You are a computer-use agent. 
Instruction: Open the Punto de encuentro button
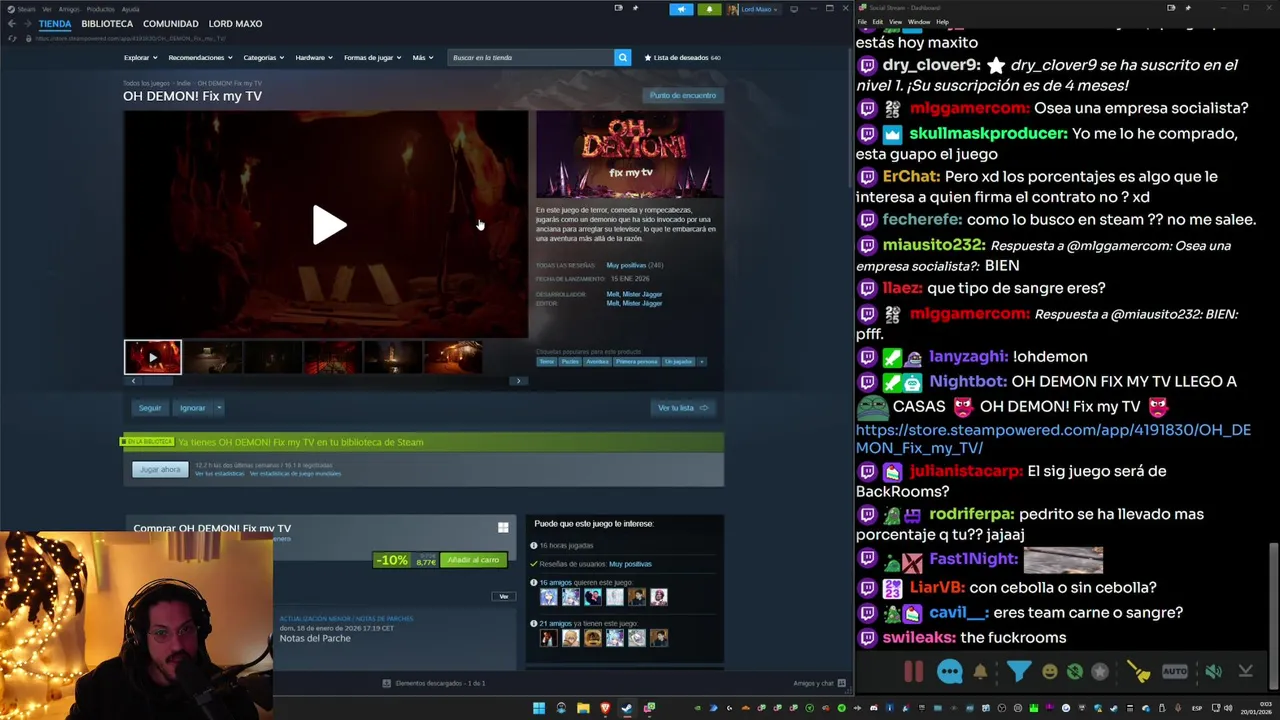pyautogui.click(x=683, y=95)
